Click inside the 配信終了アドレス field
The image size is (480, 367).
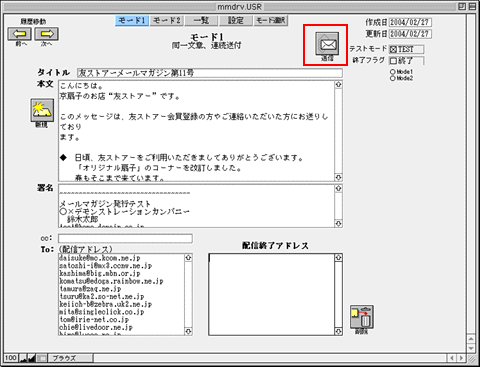click(271, 294)
